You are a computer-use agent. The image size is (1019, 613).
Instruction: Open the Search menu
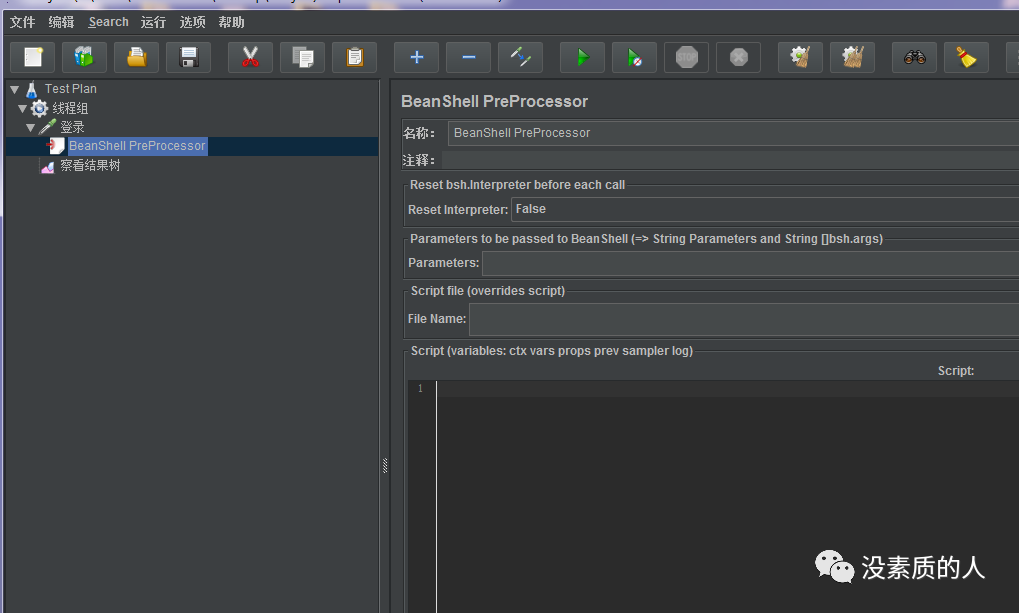pos(109,22)
